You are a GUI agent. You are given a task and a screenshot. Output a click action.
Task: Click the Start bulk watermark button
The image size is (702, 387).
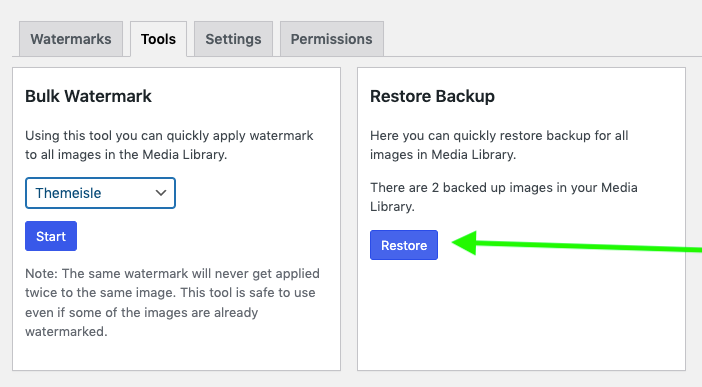click(x=51, y=236)
